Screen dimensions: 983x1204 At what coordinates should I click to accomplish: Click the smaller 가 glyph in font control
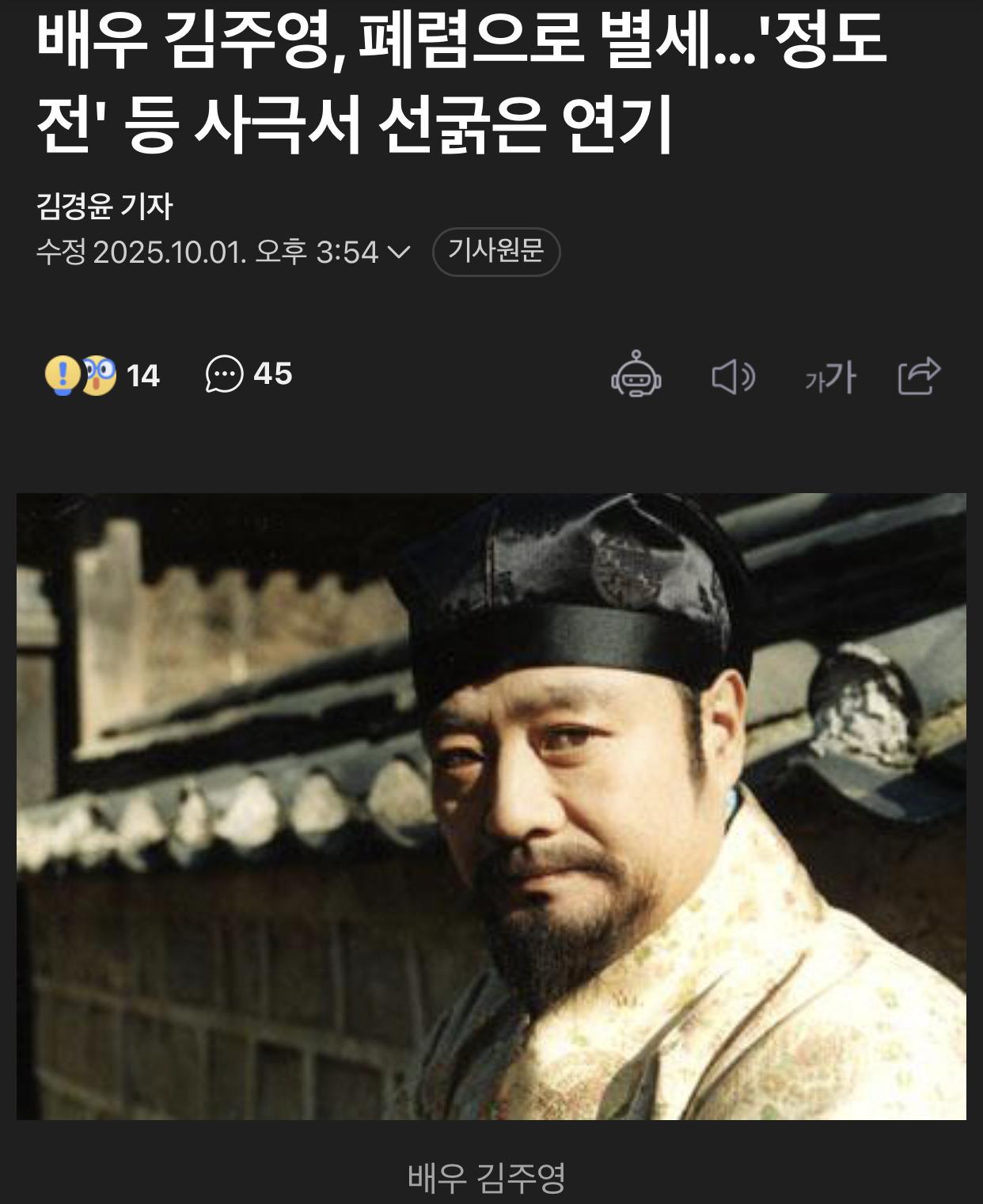pyautogui.click(x=814, y=382)
